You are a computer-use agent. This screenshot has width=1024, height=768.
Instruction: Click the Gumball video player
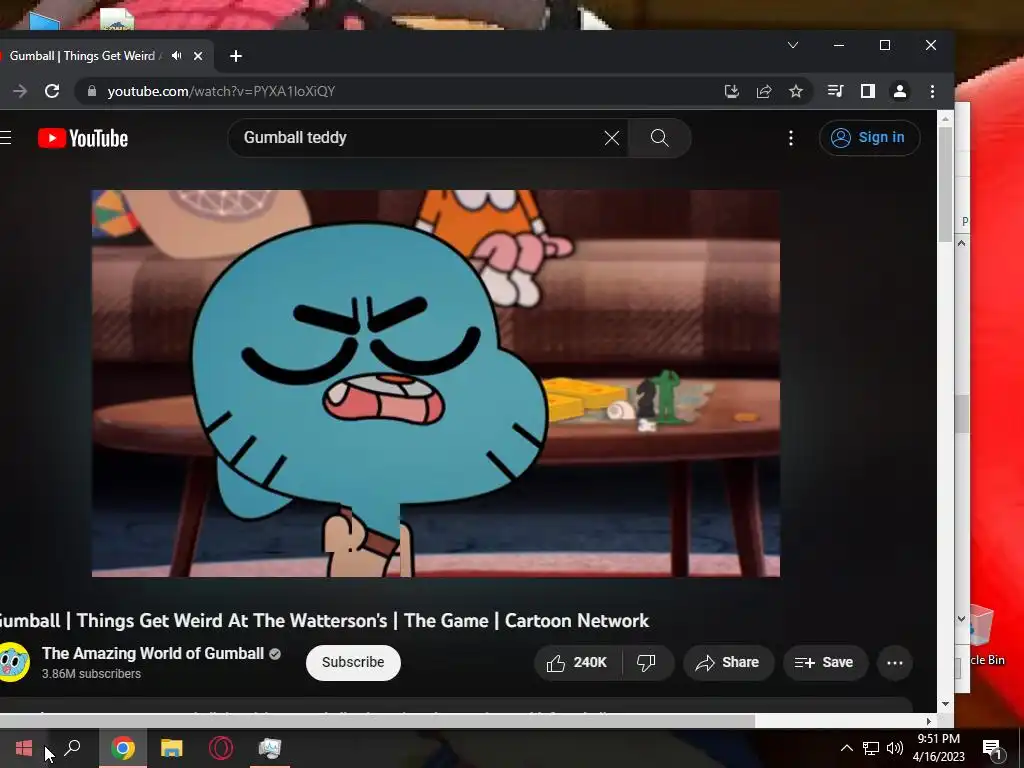436,383
